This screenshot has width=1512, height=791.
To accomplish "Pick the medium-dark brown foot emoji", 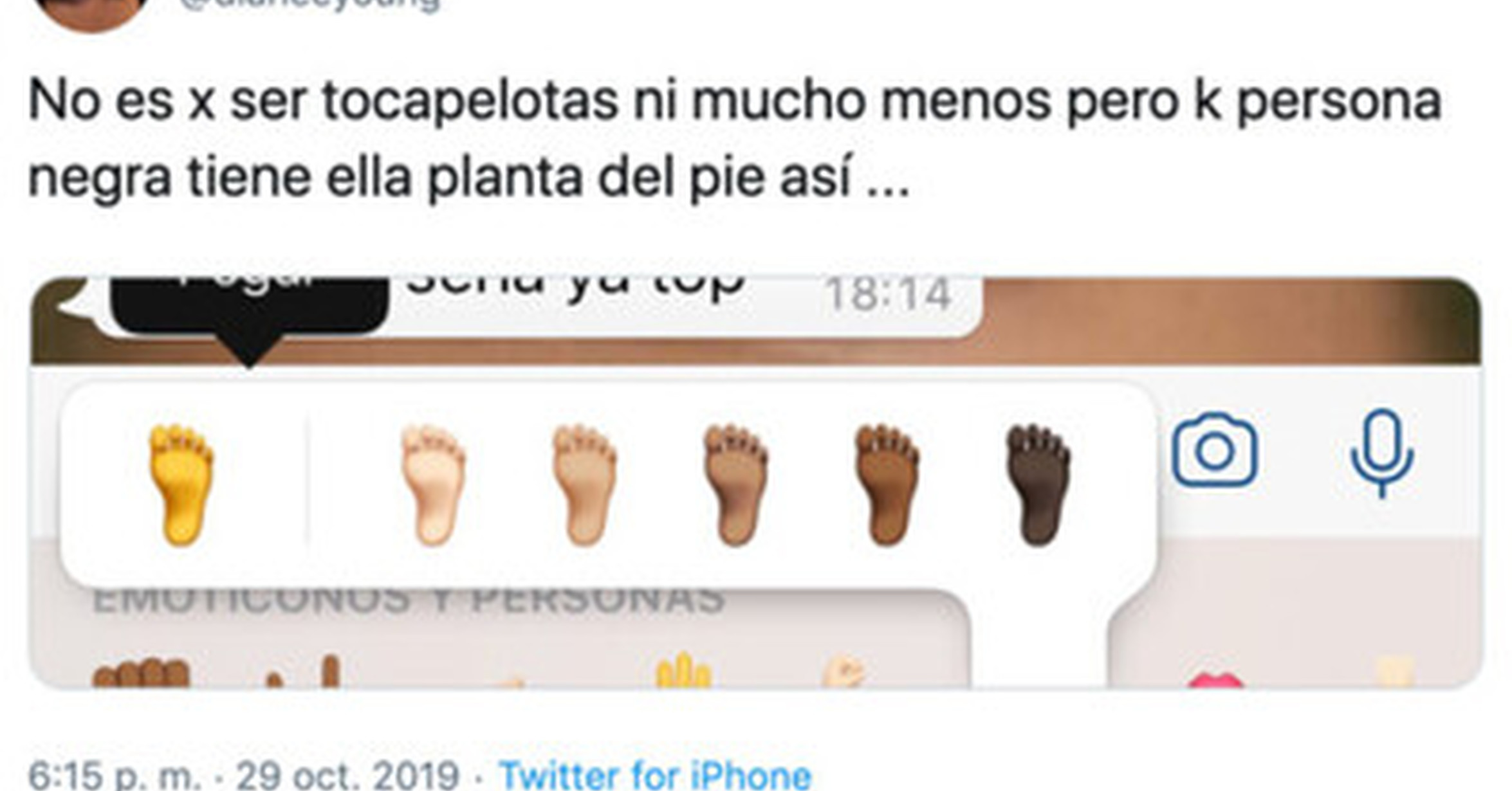I will 887,485.
